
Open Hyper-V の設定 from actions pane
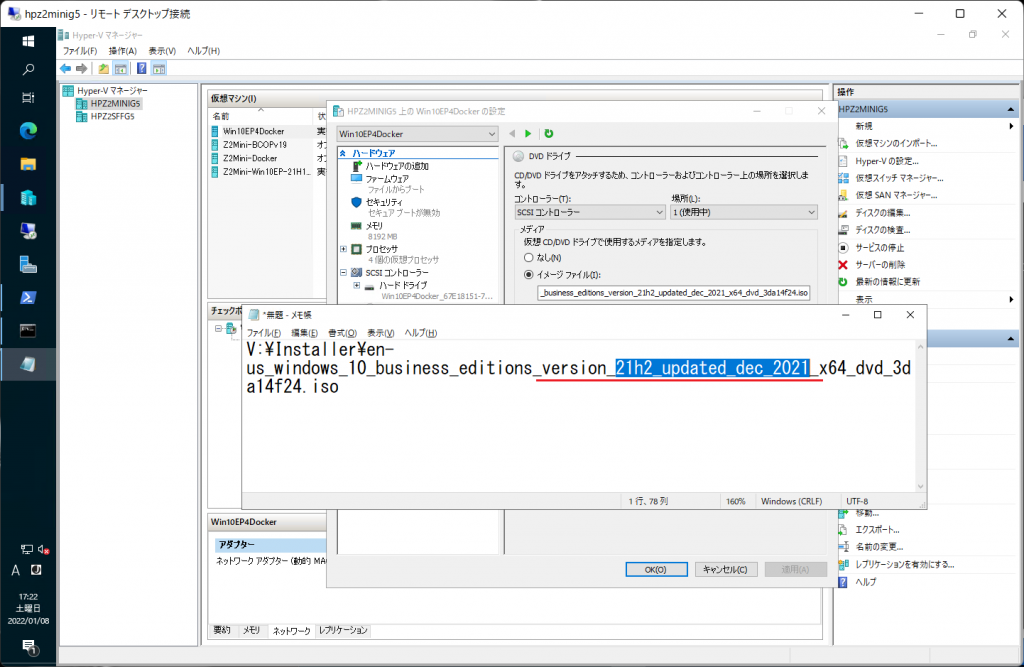(887, 161)
